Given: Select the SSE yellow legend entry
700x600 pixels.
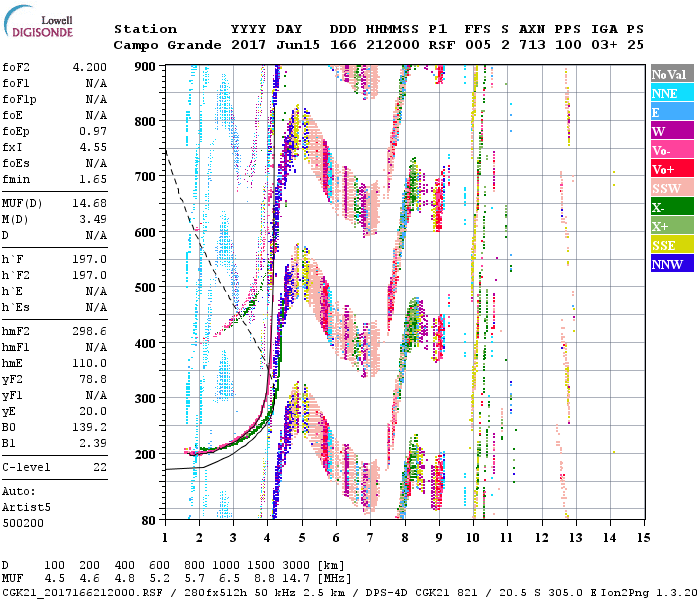Looking at the screenshot, I should pyautogui.click(x=672, y=245).
